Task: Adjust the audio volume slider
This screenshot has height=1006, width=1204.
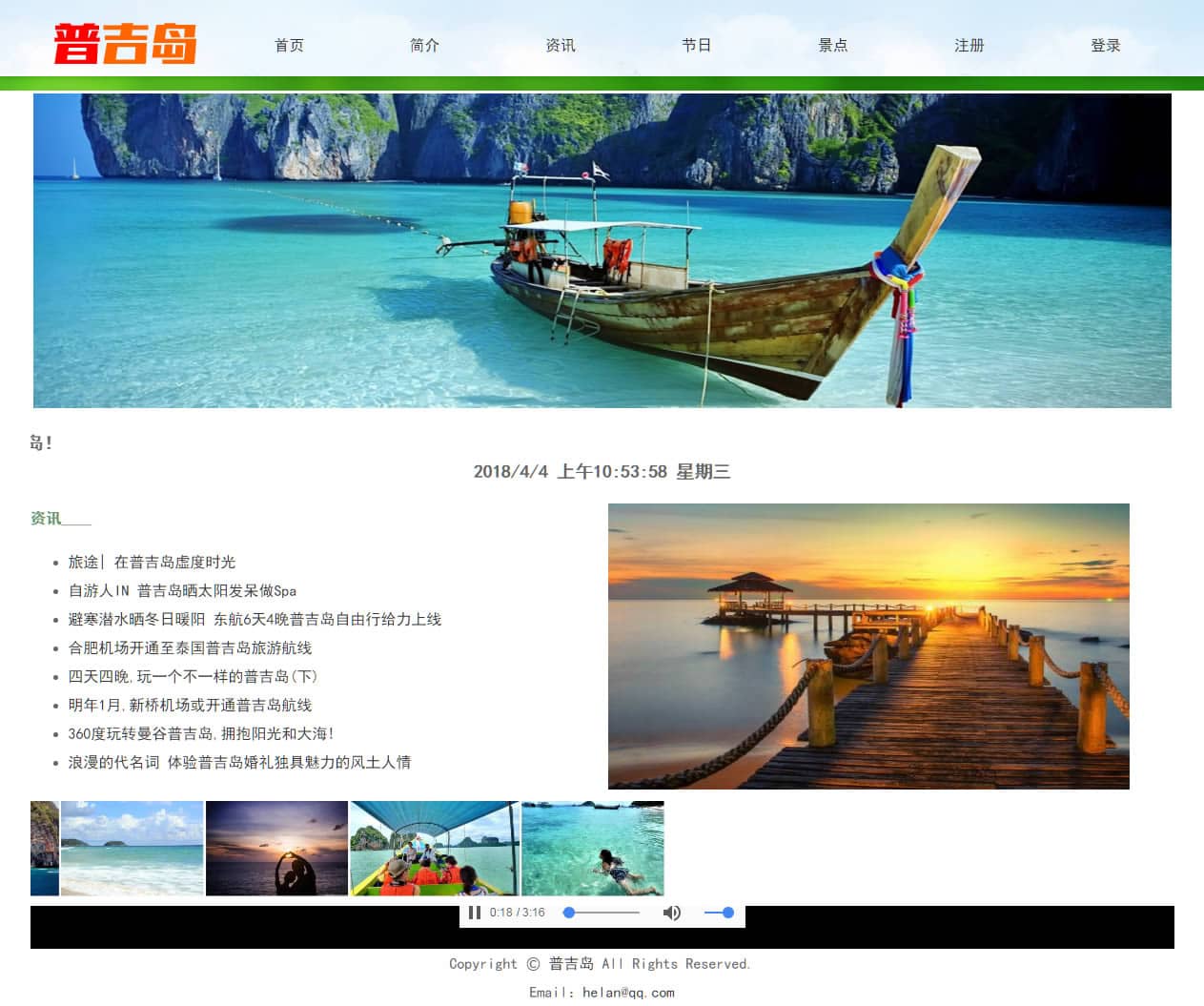Action: [x=719, y=913]
